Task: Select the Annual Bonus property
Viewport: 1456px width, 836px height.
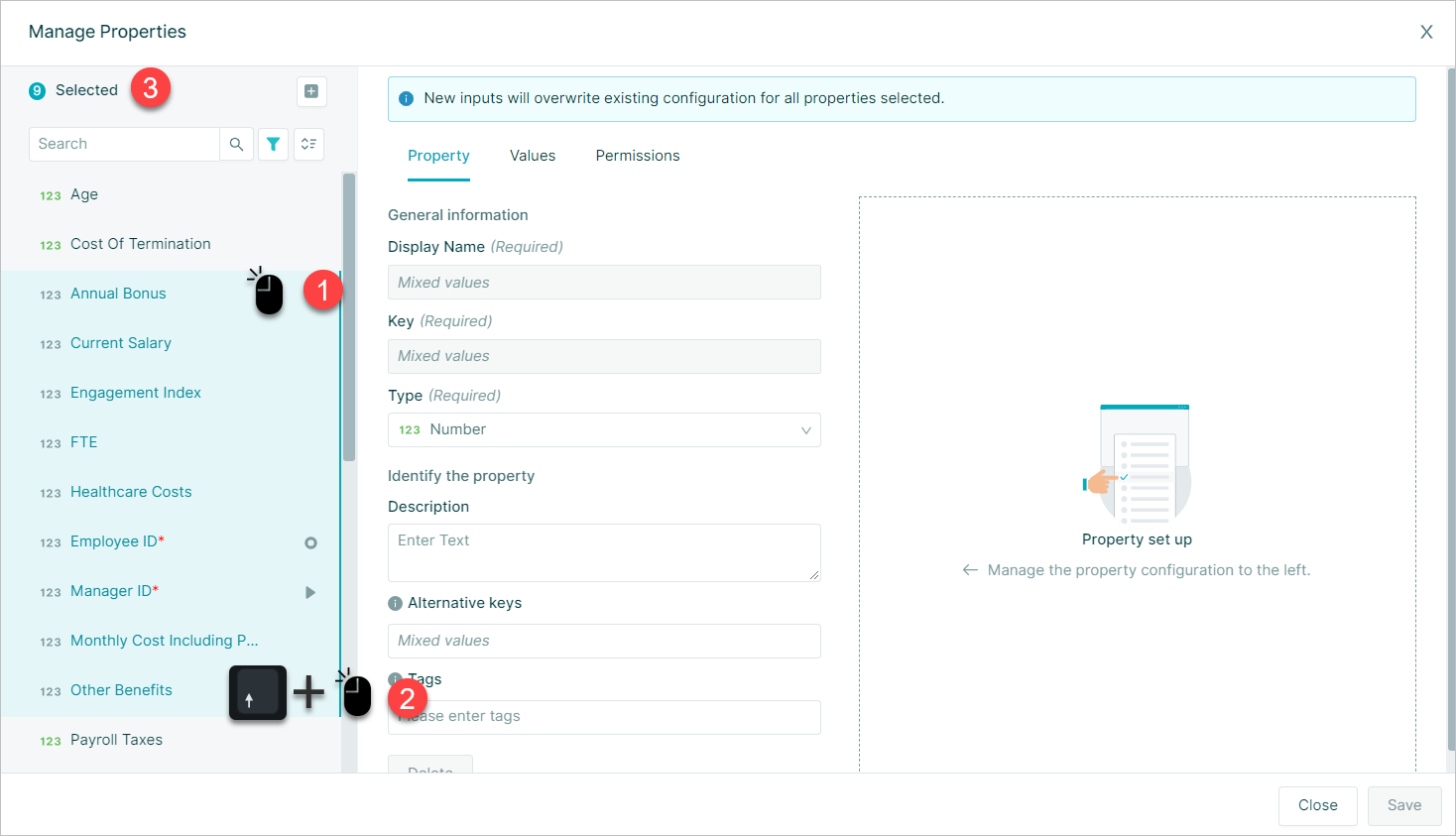Action: (171, 294)
